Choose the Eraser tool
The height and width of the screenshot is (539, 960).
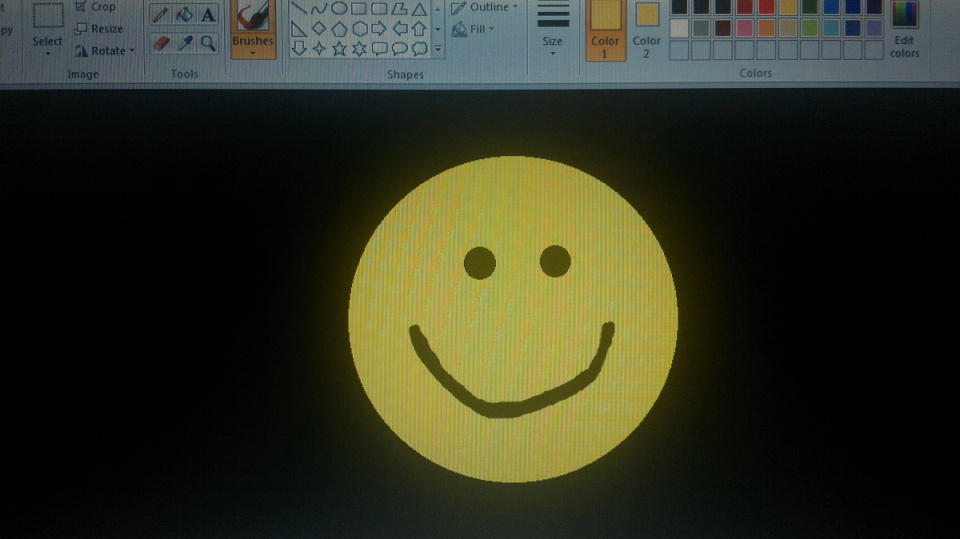160,43
